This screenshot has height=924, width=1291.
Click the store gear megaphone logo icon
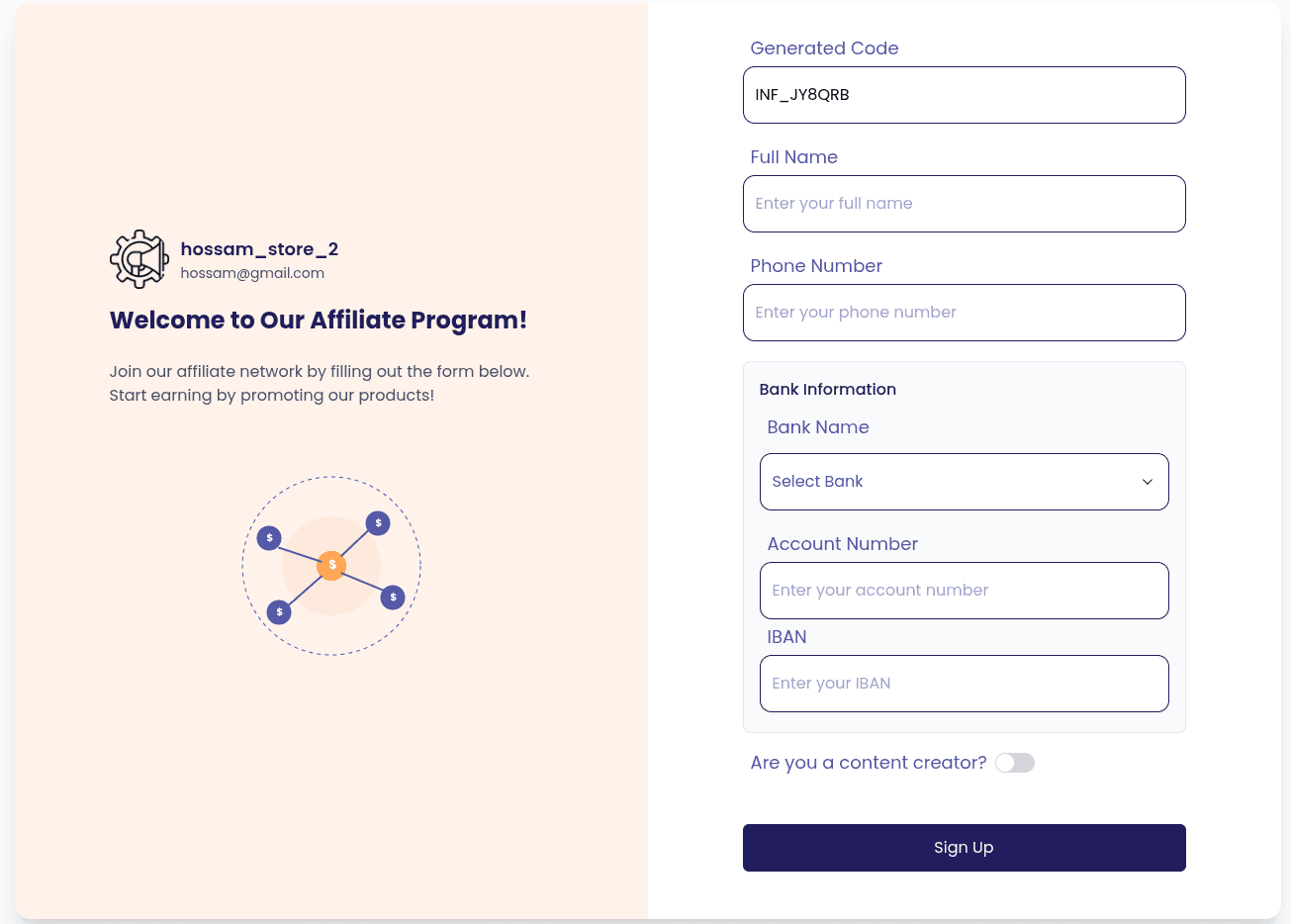(x=139, y=259)
